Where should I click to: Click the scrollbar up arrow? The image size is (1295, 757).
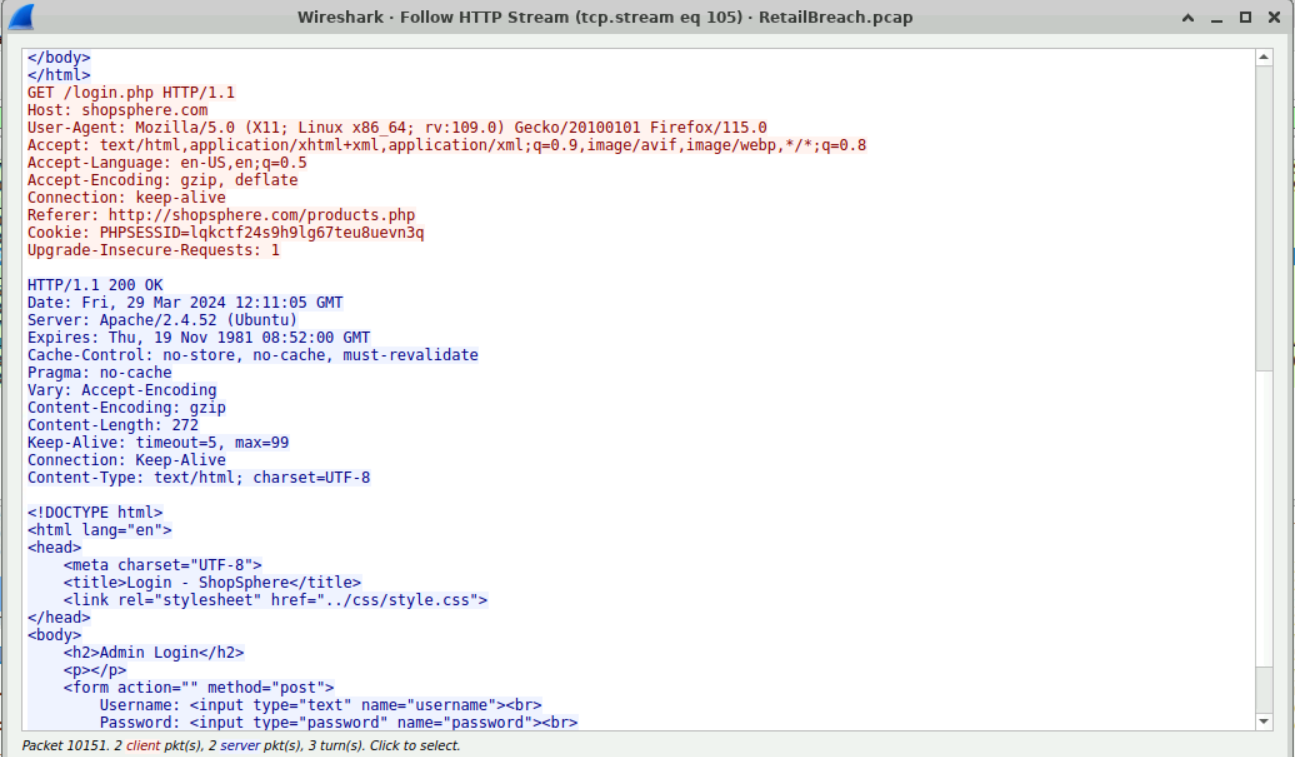click(x=1264, y=58)
